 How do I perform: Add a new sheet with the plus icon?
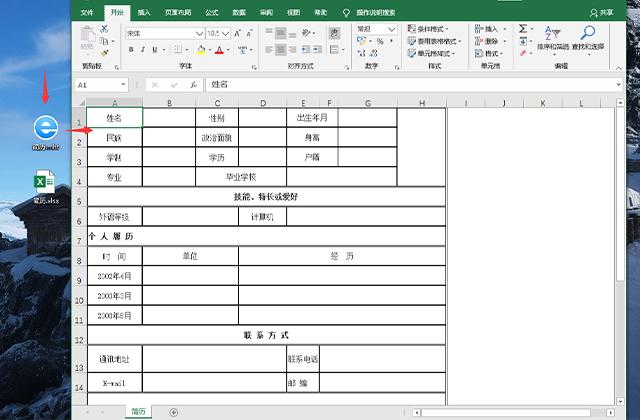pyautogui.click(x=174, y=412)
